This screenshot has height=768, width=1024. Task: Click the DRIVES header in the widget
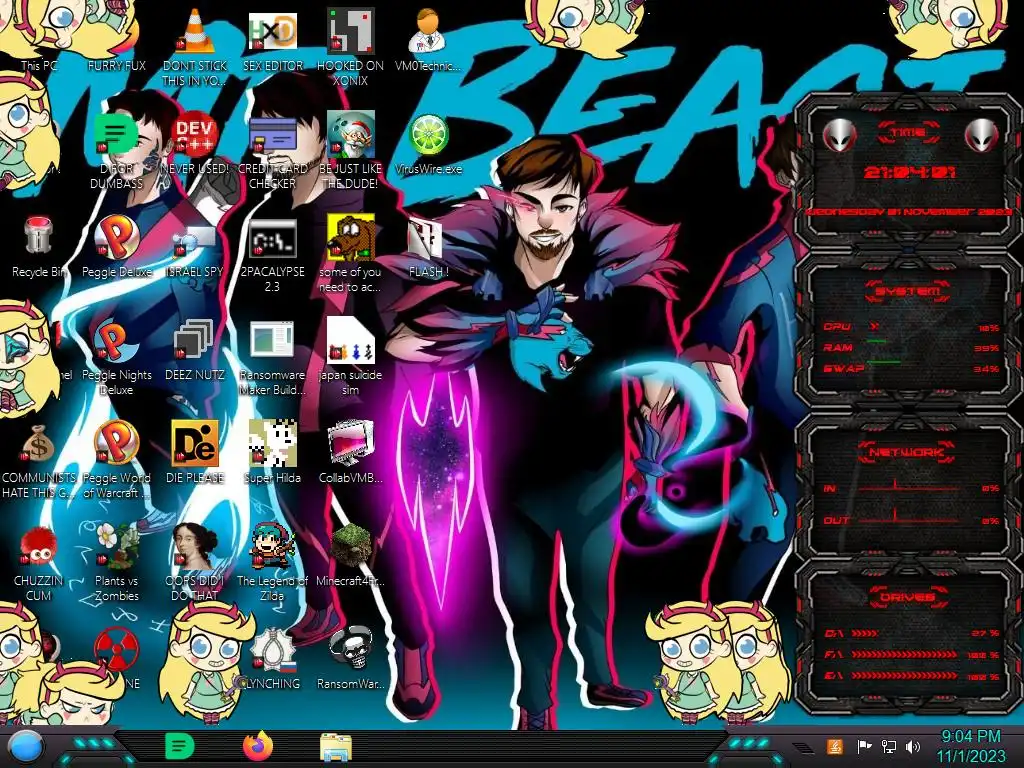pos(907,597)
